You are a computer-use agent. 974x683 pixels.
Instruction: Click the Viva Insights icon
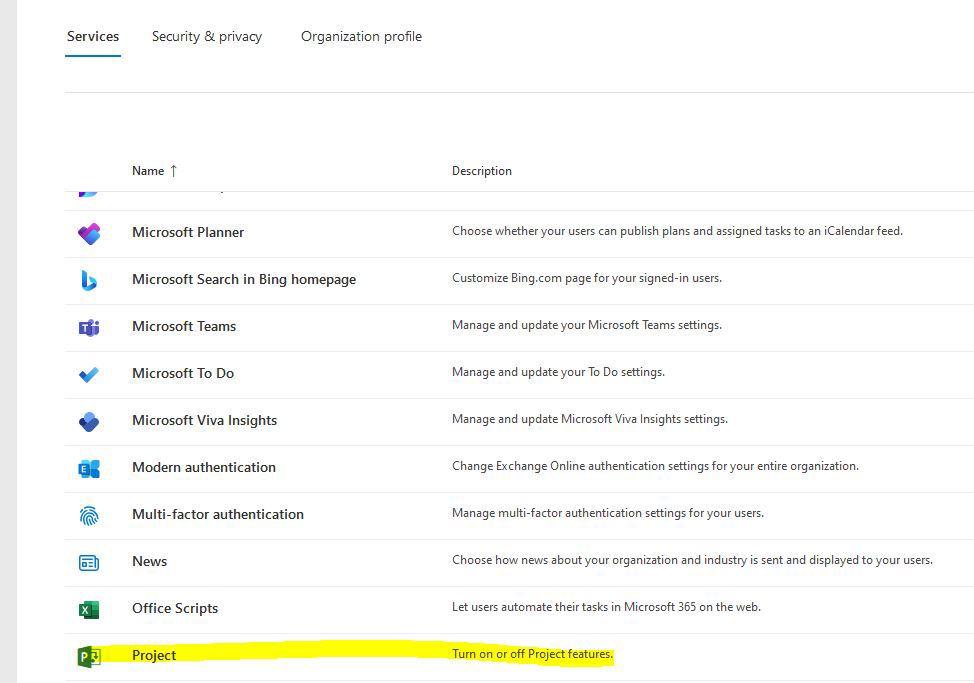coord(89,422)
